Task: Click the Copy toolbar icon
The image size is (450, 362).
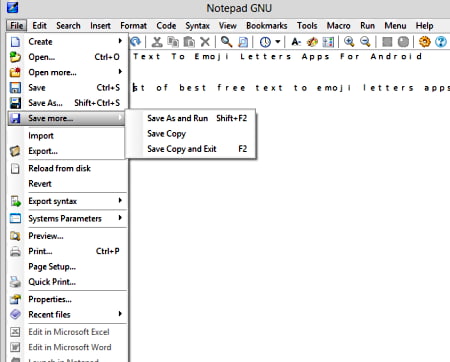Action: 173,42
